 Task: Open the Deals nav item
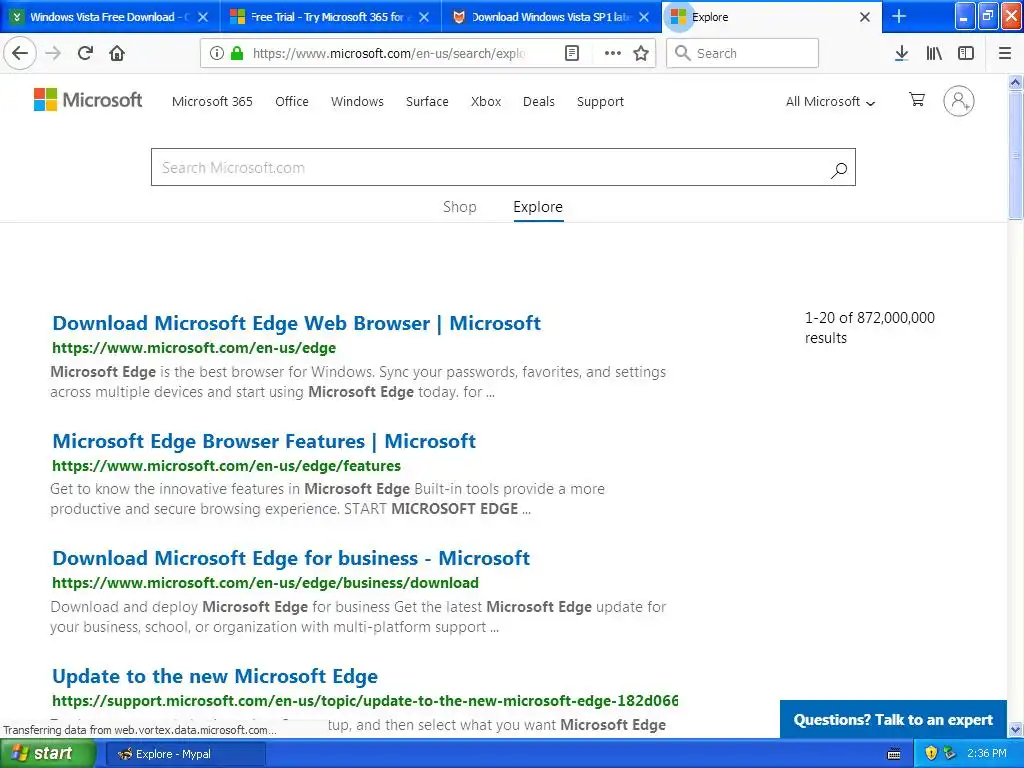(x=539, y=101)
